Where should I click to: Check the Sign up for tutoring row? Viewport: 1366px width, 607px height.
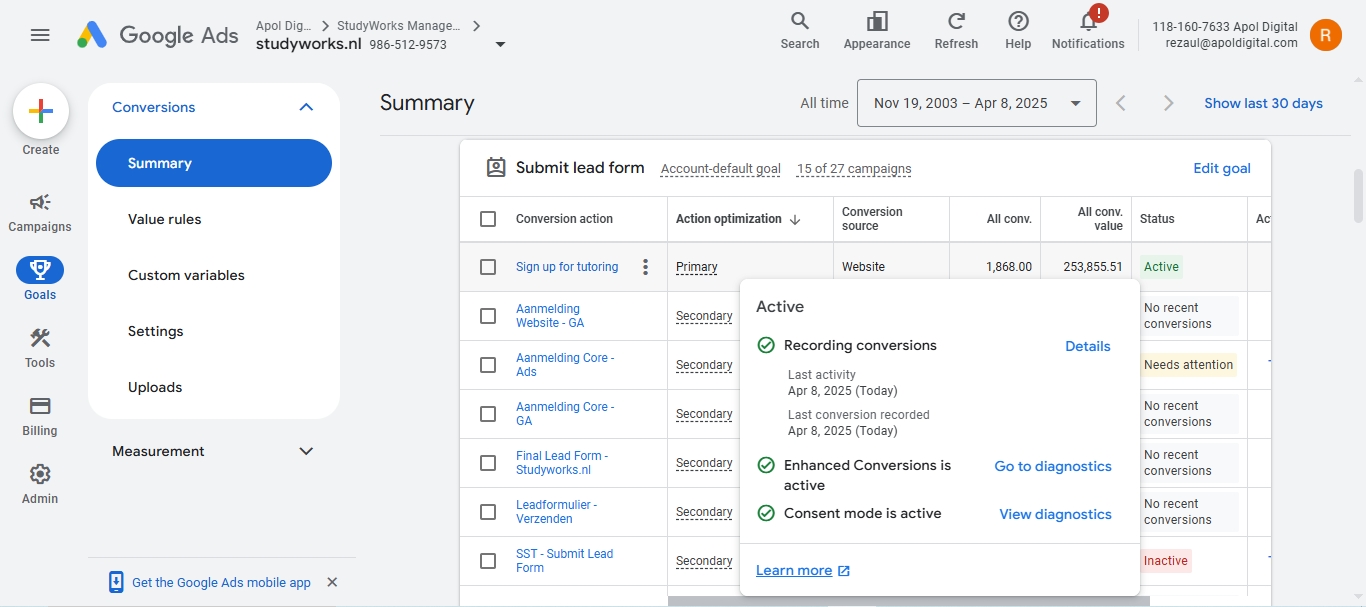coord(488,267)
